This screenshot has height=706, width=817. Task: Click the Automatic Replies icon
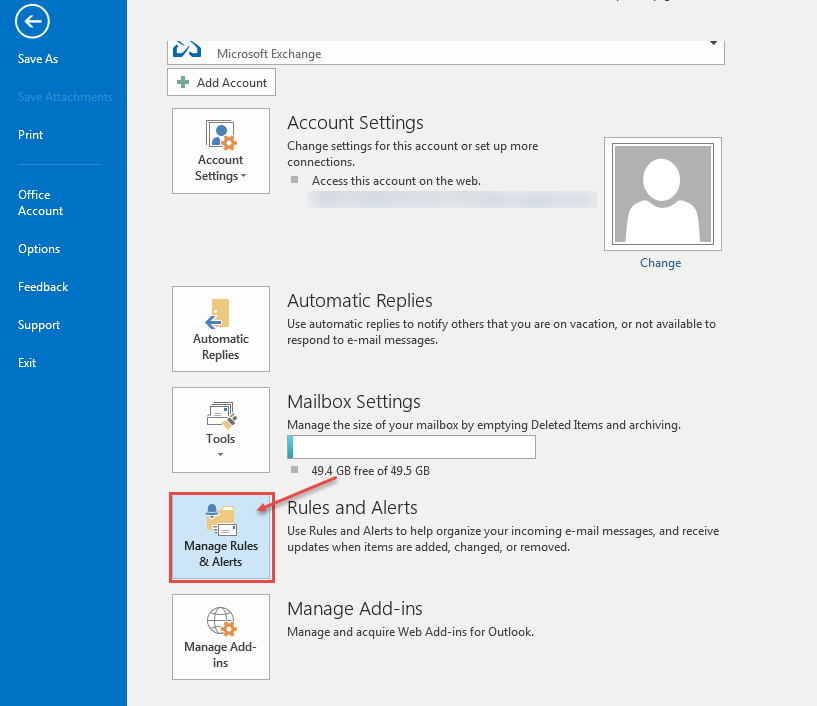pos(221,329)
